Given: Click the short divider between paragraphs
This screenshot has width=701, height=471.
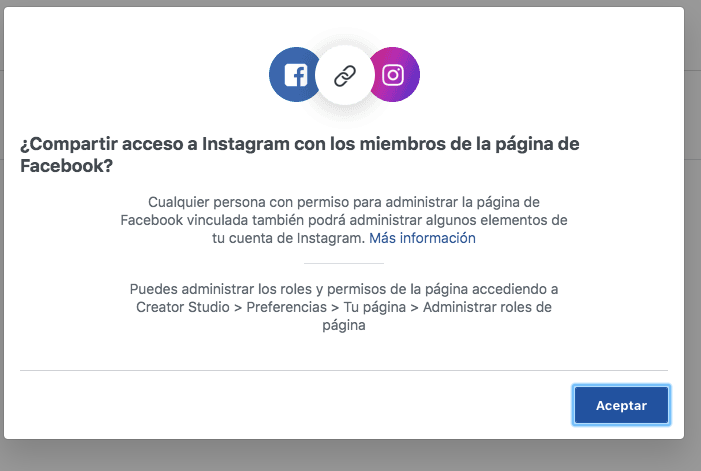Looking at the screenshot, I should [344, 264].
